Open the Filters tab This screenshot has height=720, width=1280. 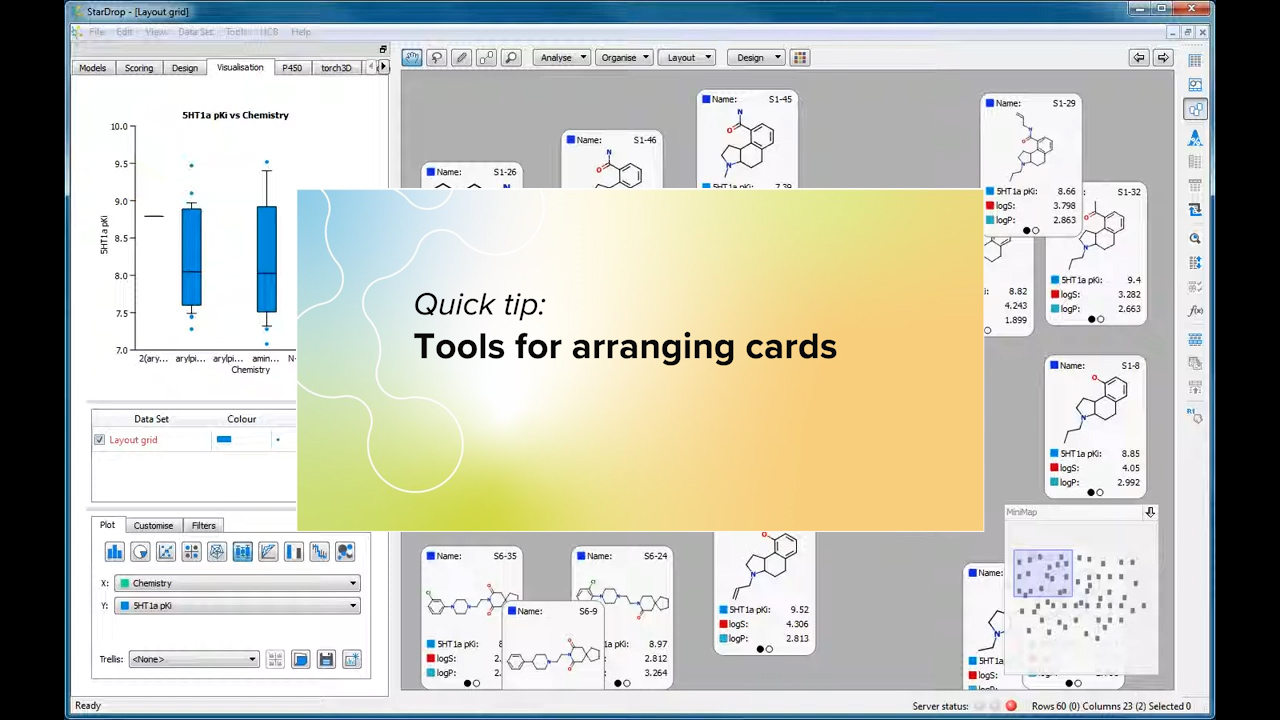pyautogui.click(x=204, y=525)
